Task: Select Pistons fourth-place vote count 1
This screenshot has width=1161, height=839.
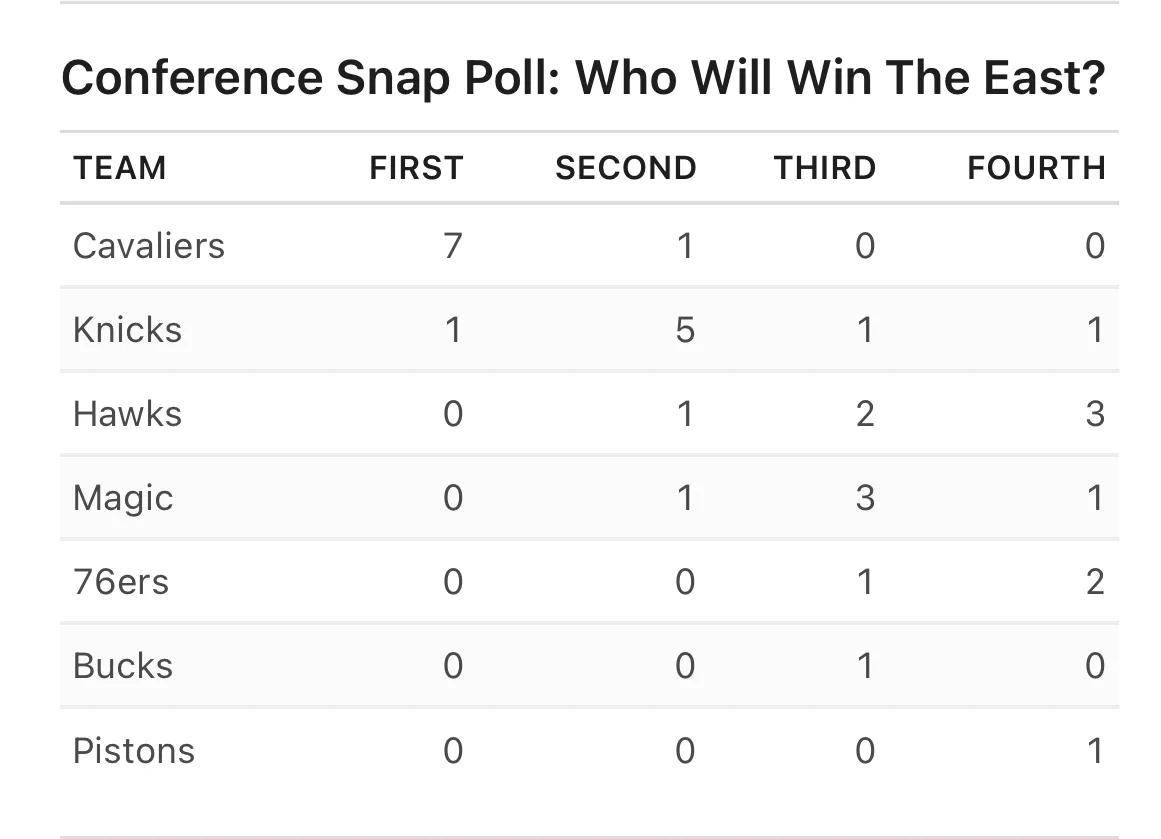Action: point(1096,751)
